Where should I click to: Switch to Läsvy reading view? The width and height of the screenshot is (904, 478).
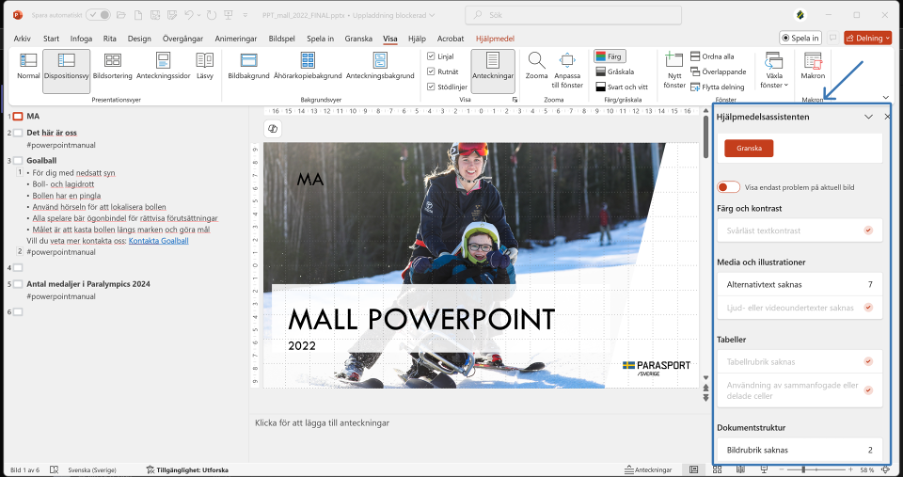click(205, 66)
